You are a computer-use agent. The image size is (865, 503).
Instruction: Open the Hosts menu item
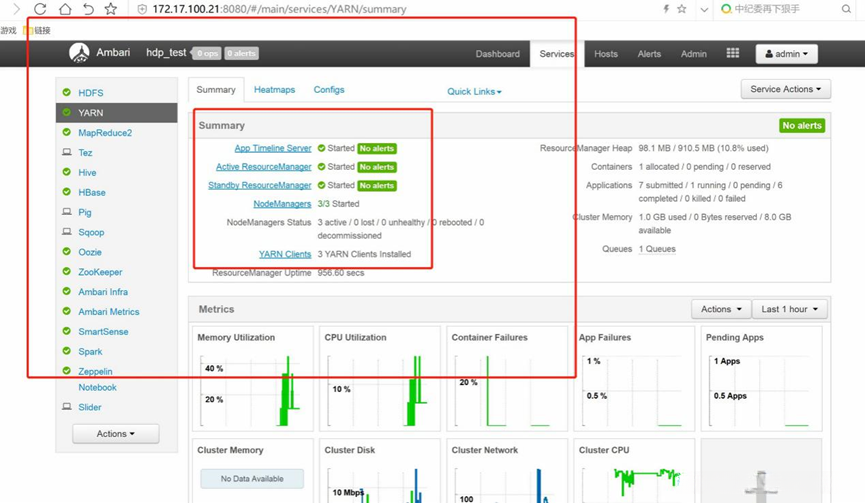(606, 54)
